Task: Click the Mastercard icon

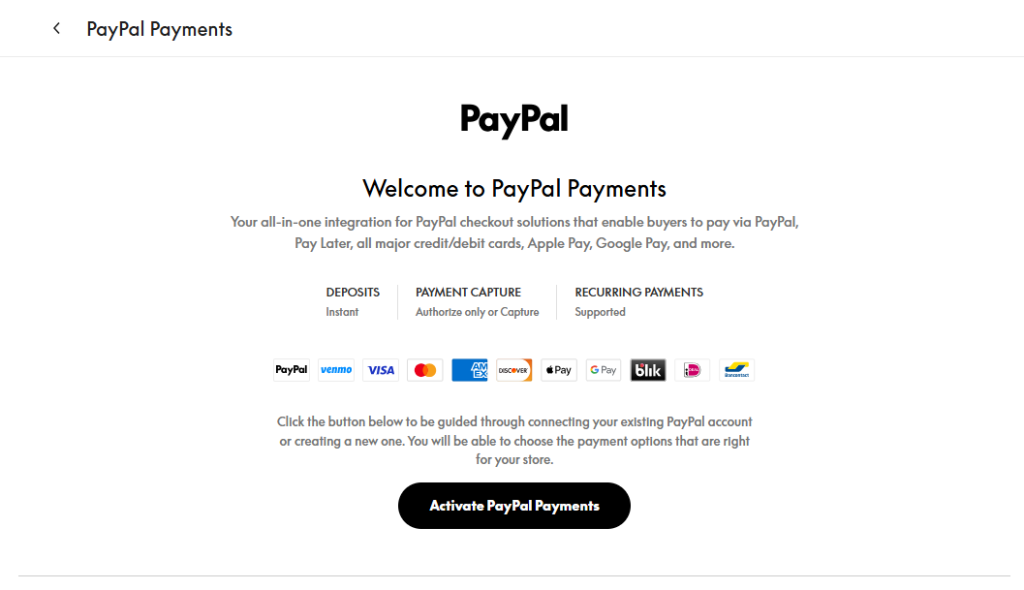Action: pyautogui.click(x=425, y=369)
